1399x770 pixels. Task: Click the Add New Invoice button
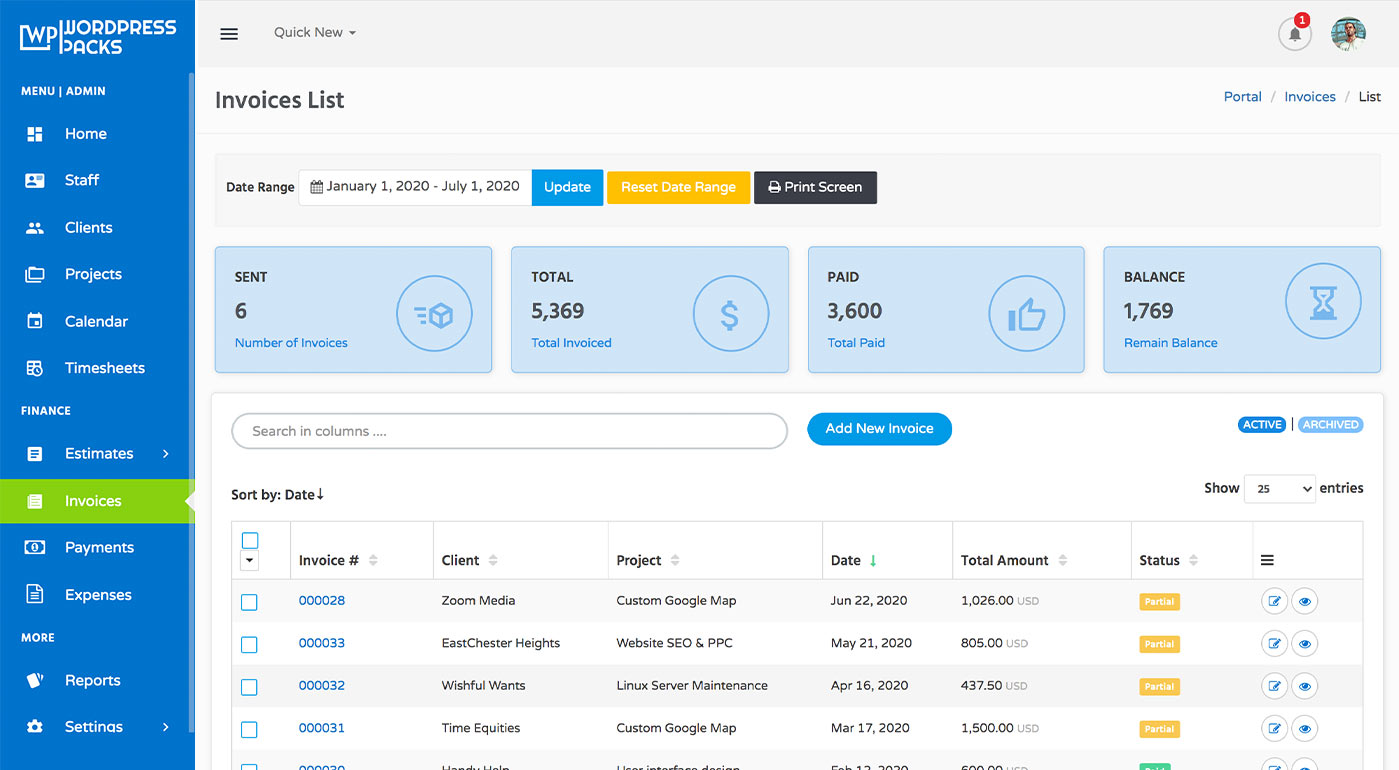point(879,428)
